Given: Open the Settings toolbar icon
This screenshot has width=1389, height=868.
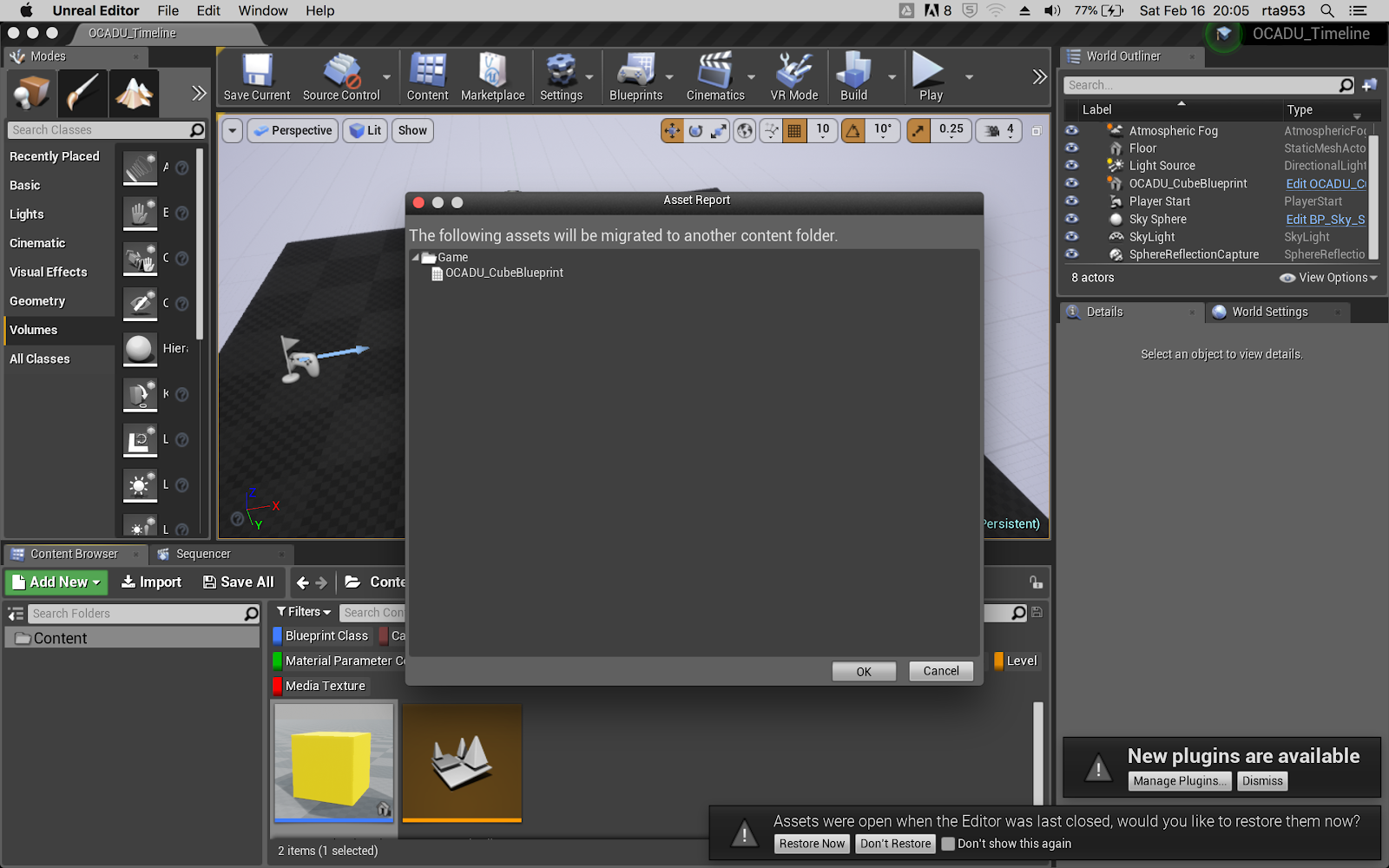Looking at the screenshot, I should (561, 77).
